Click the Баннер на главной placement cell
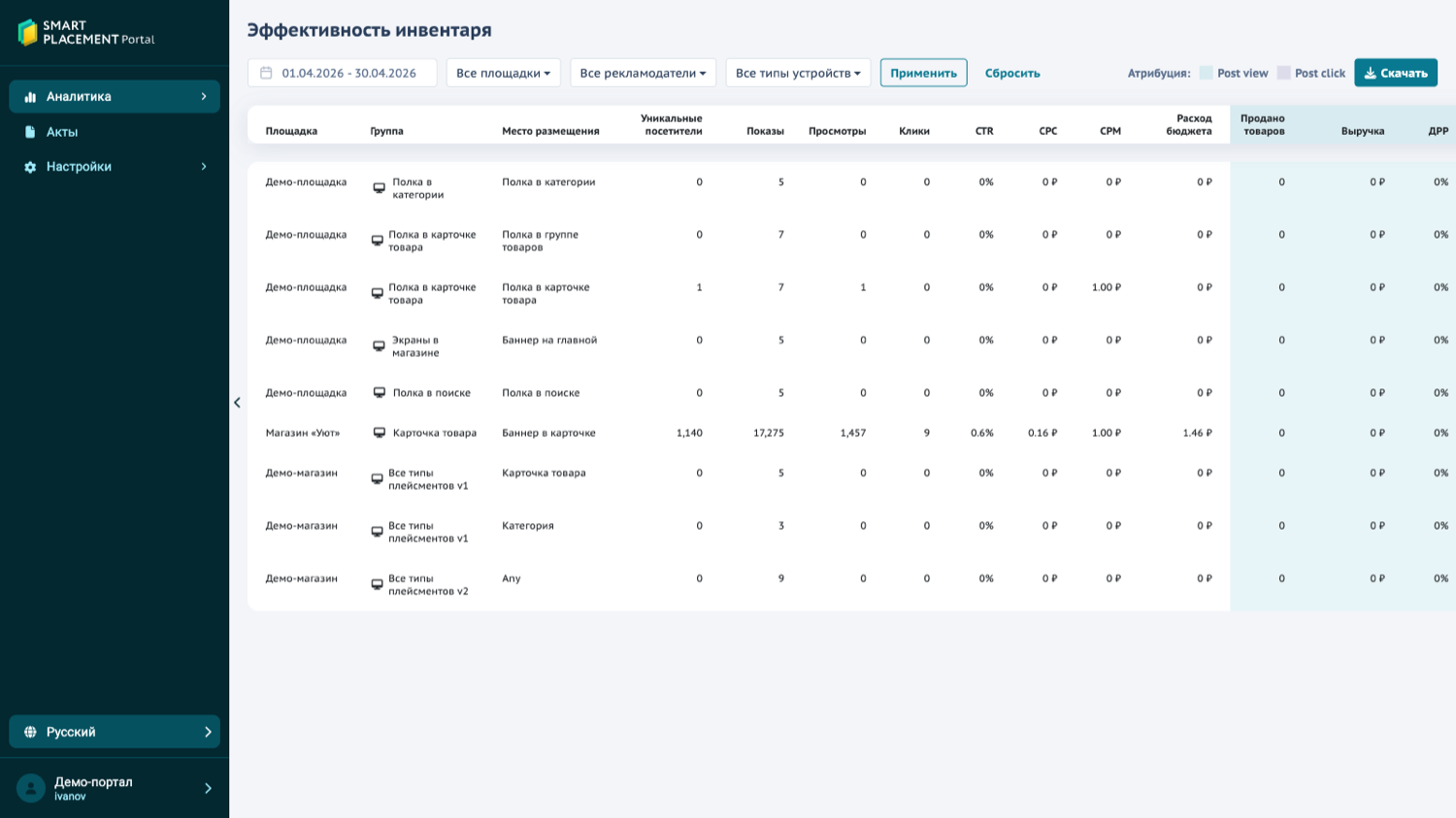 tap(549, 341)
